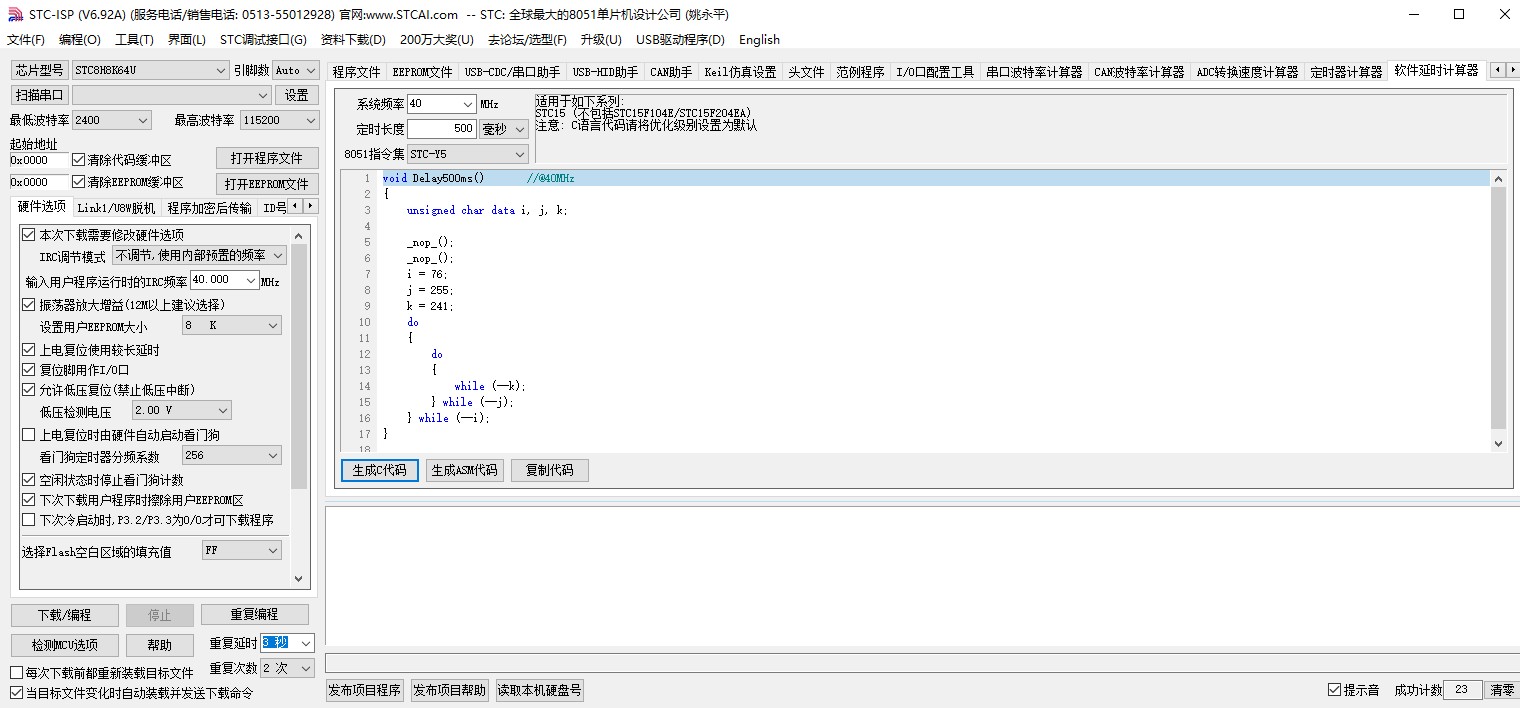Click hardware options list scroll-down arrow
This screenshot has width=1520, height=708.
point(298,578)
